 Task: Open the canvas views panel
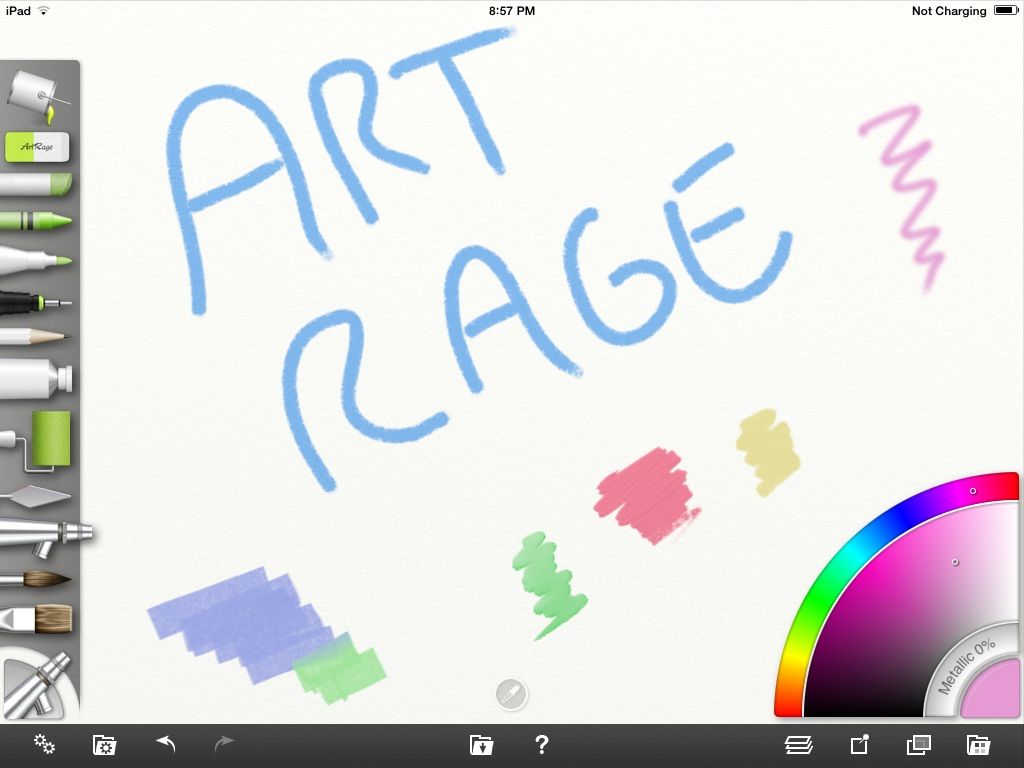(x=917, y=745)
